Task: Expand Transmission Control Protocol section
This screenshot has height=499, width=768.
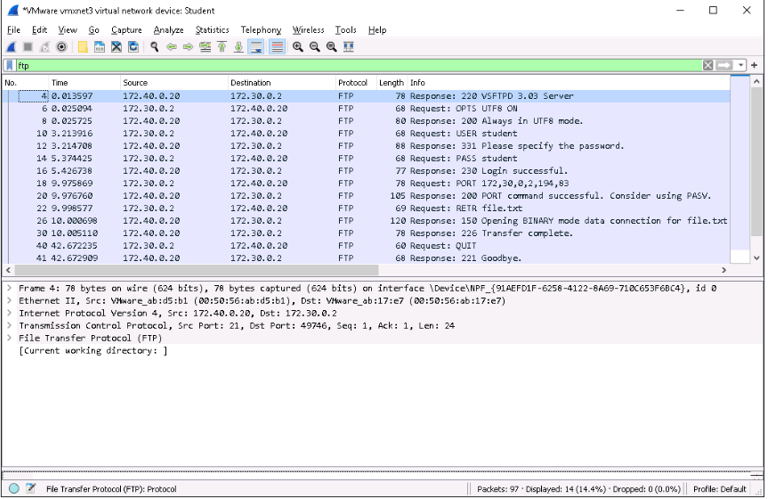Action: click(x=9, y=326)
